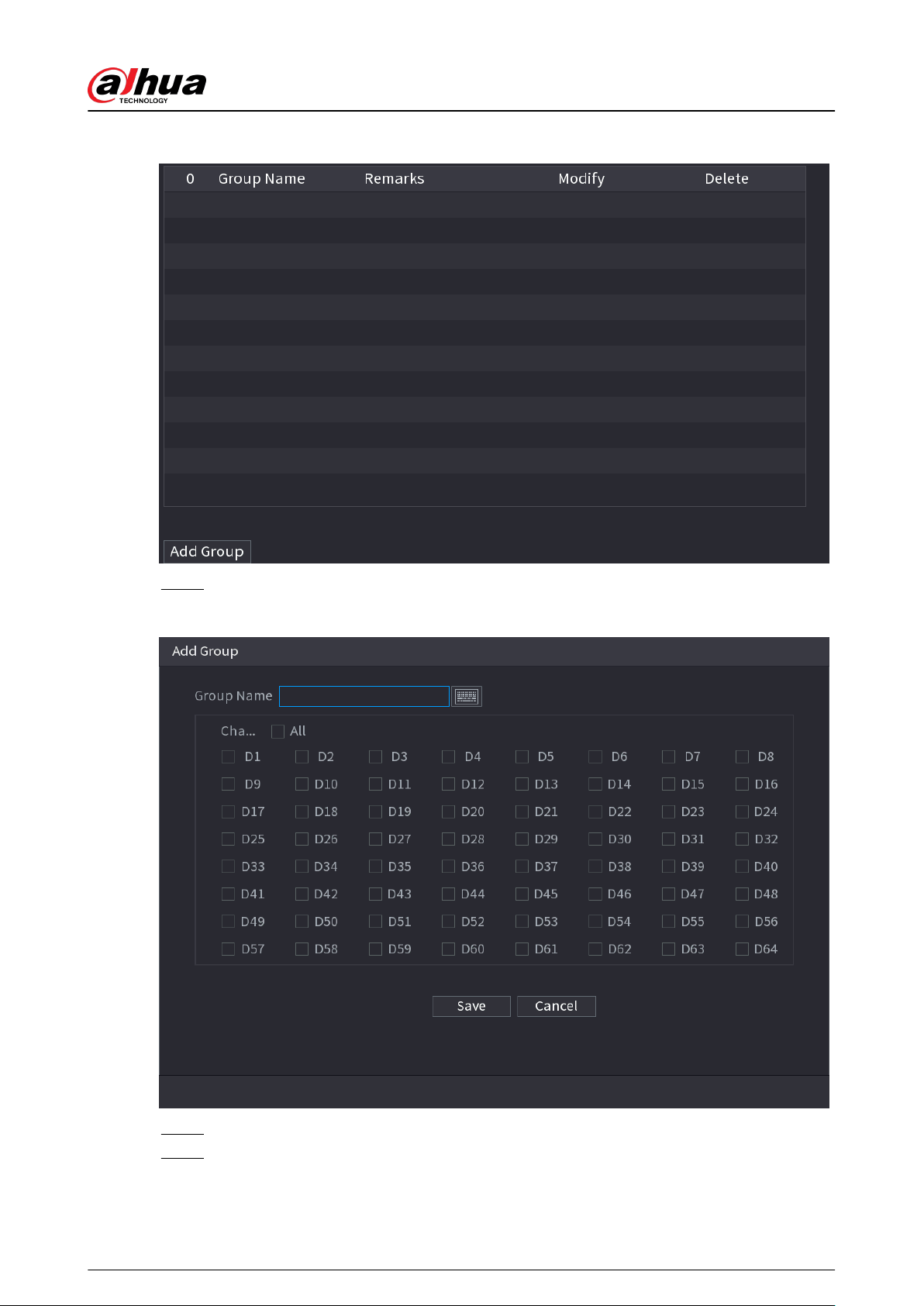Select the D48 checkbox
The image size is (924, 1306).
click(742, 894)
